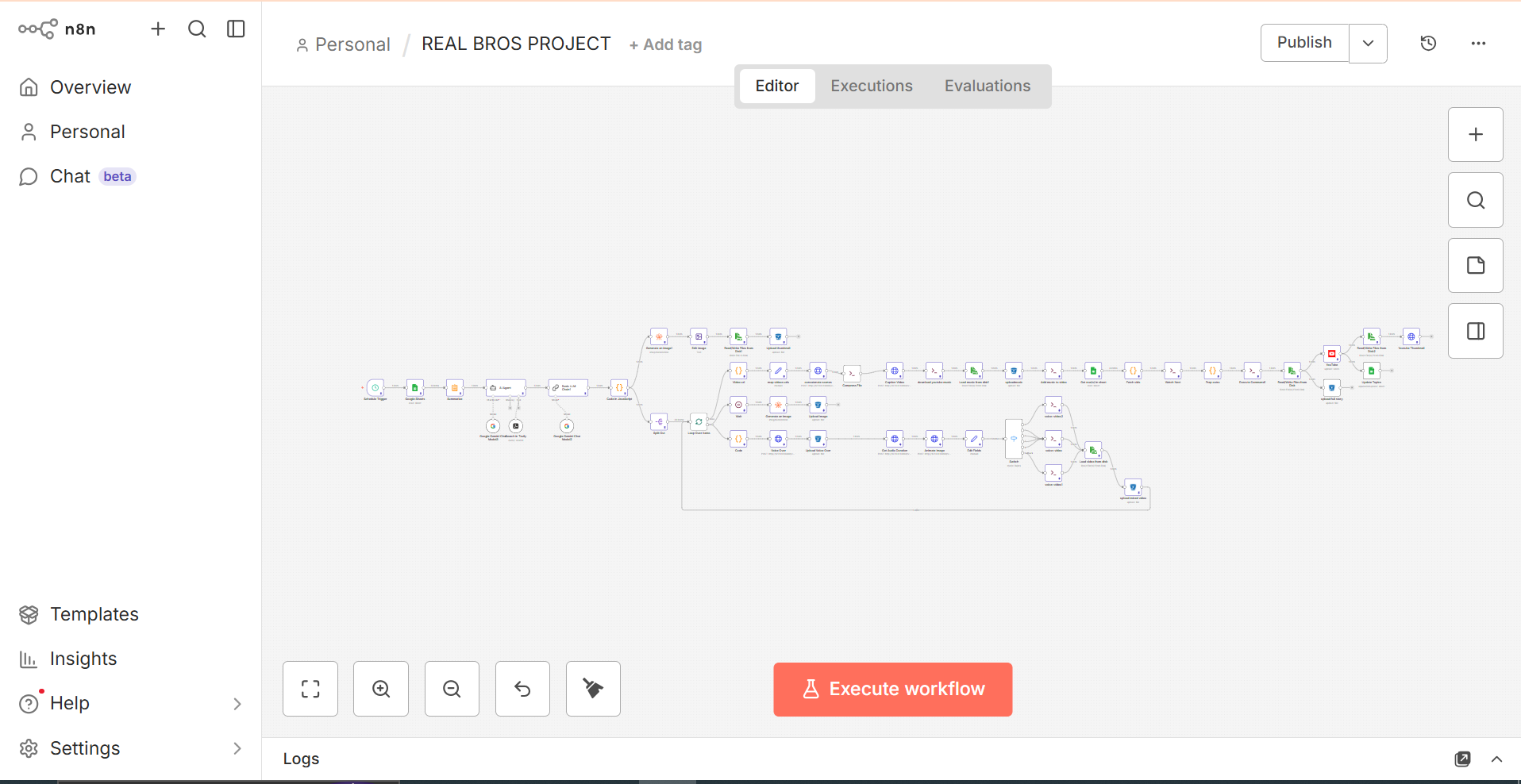Add a tag to the workflow
Screen dimensions: 1521x784
(x=665, y=44)
